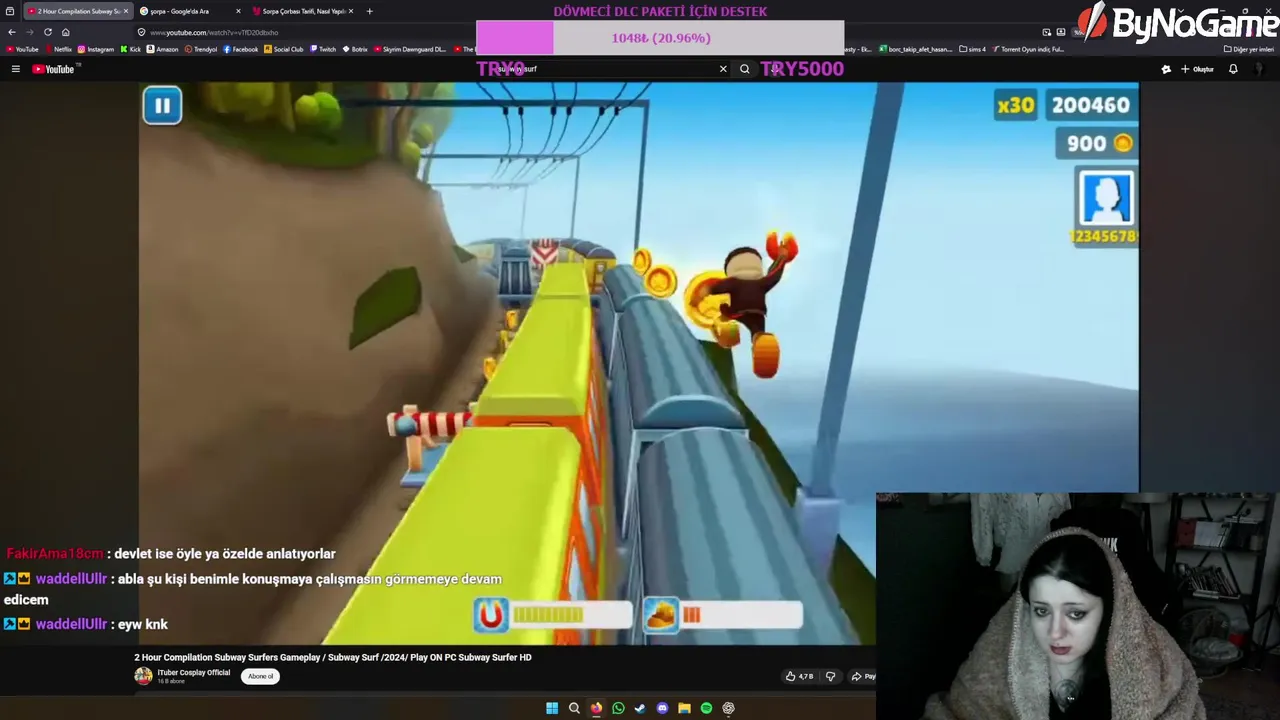Click the video title text
This screenshot has width=1280, height=720.
click(x=333, y=657)
